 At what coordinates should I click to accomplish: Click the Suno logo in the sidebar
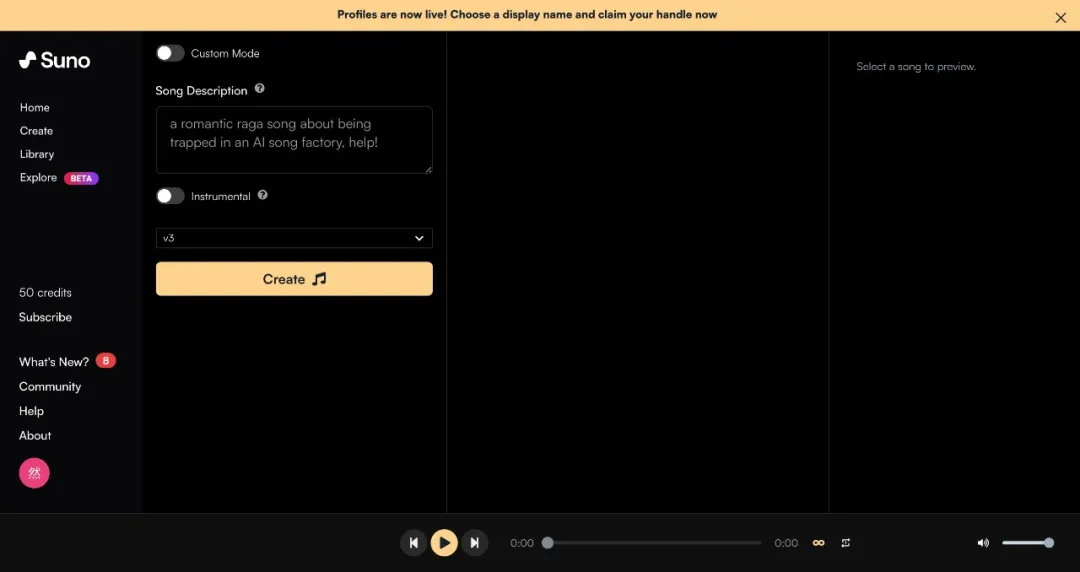click(x=54, y=60)
